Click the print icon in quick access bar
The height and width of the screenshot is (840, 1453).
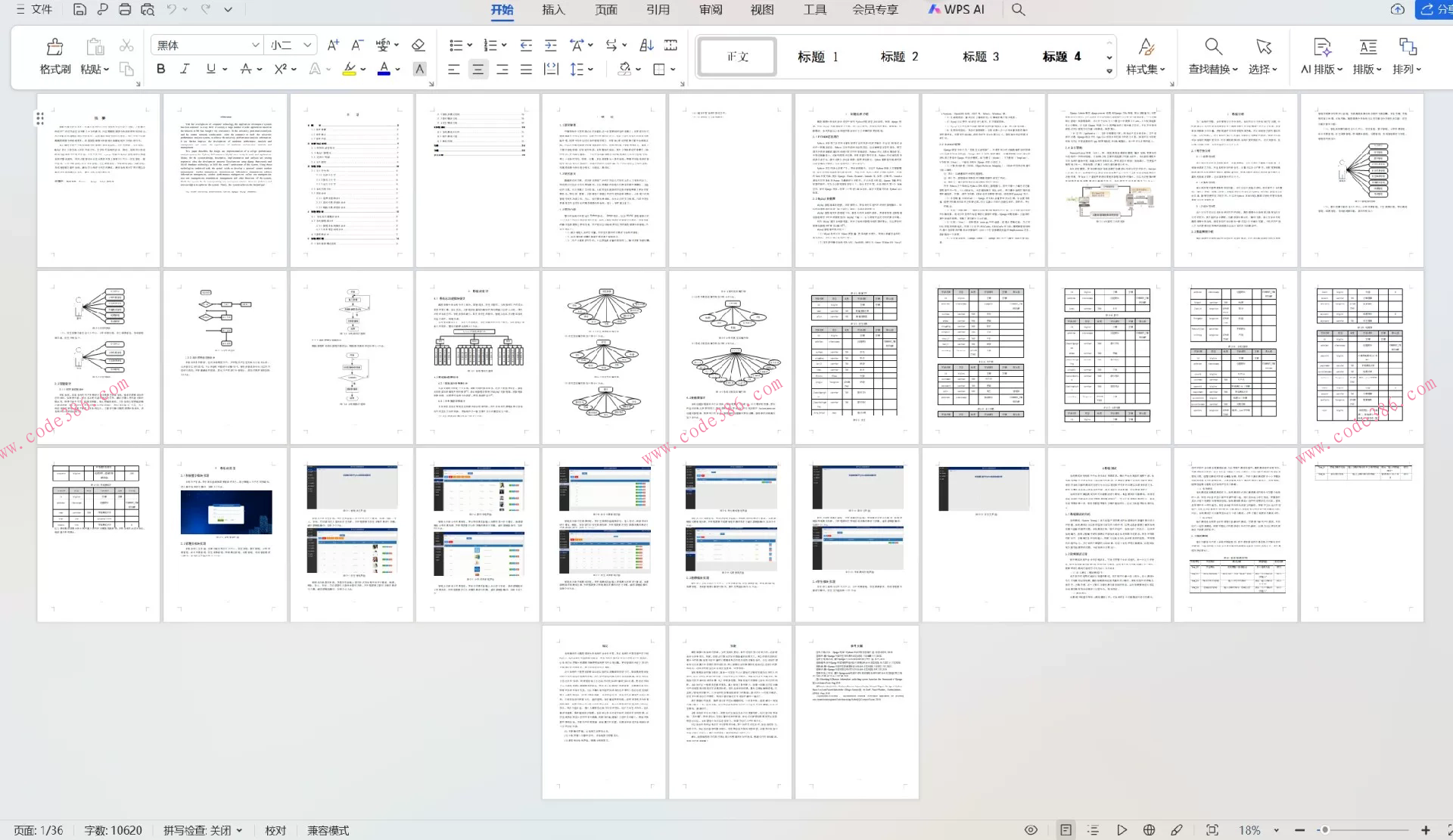[125, 10]
